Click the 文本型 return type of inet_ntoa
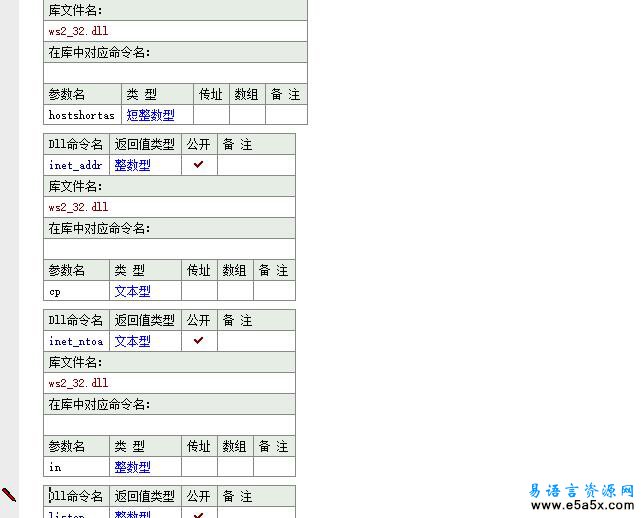The image size is (643, 518). click(132, 341)
